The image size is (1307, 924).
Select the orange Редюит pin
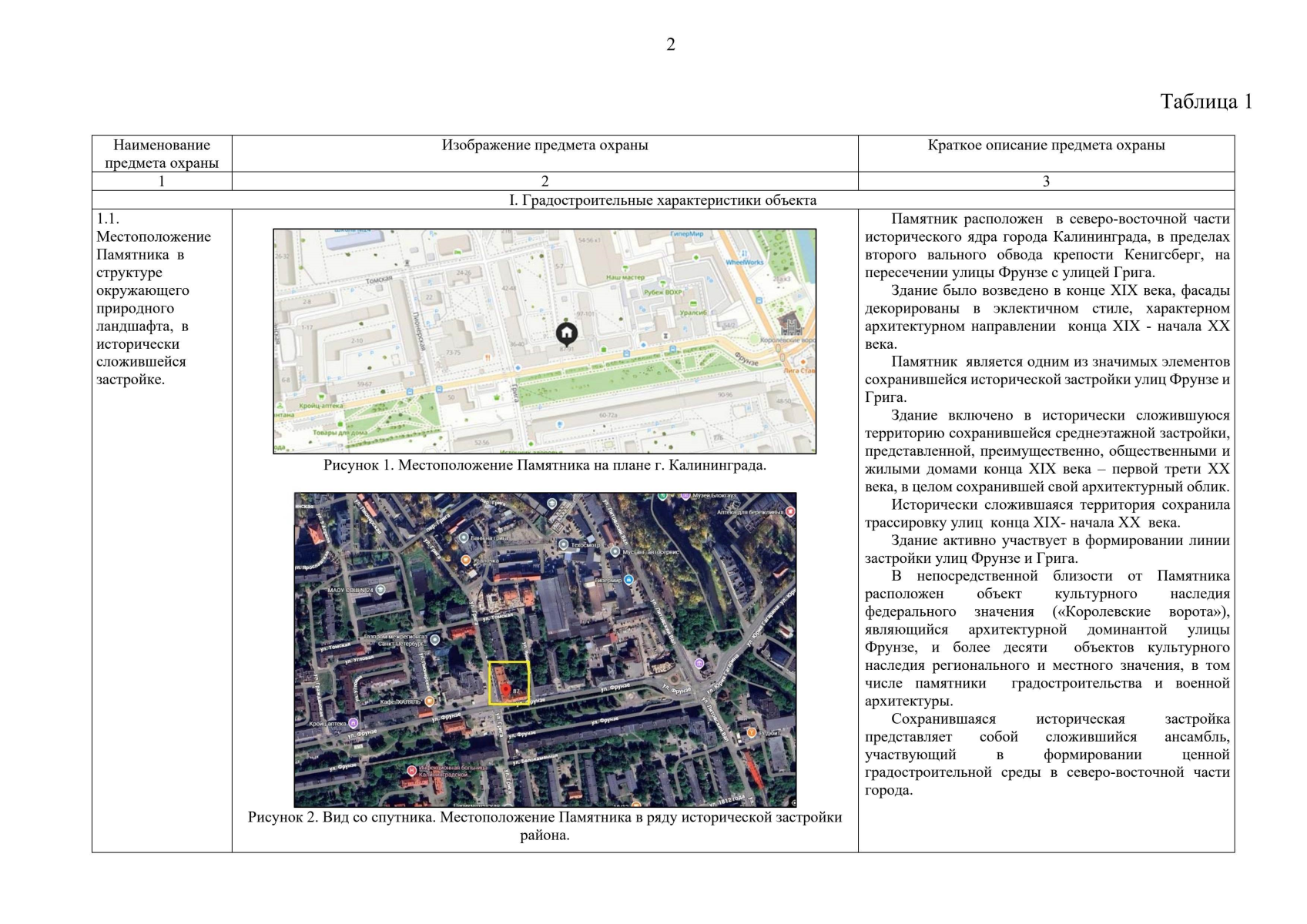[x=752, y=732]
